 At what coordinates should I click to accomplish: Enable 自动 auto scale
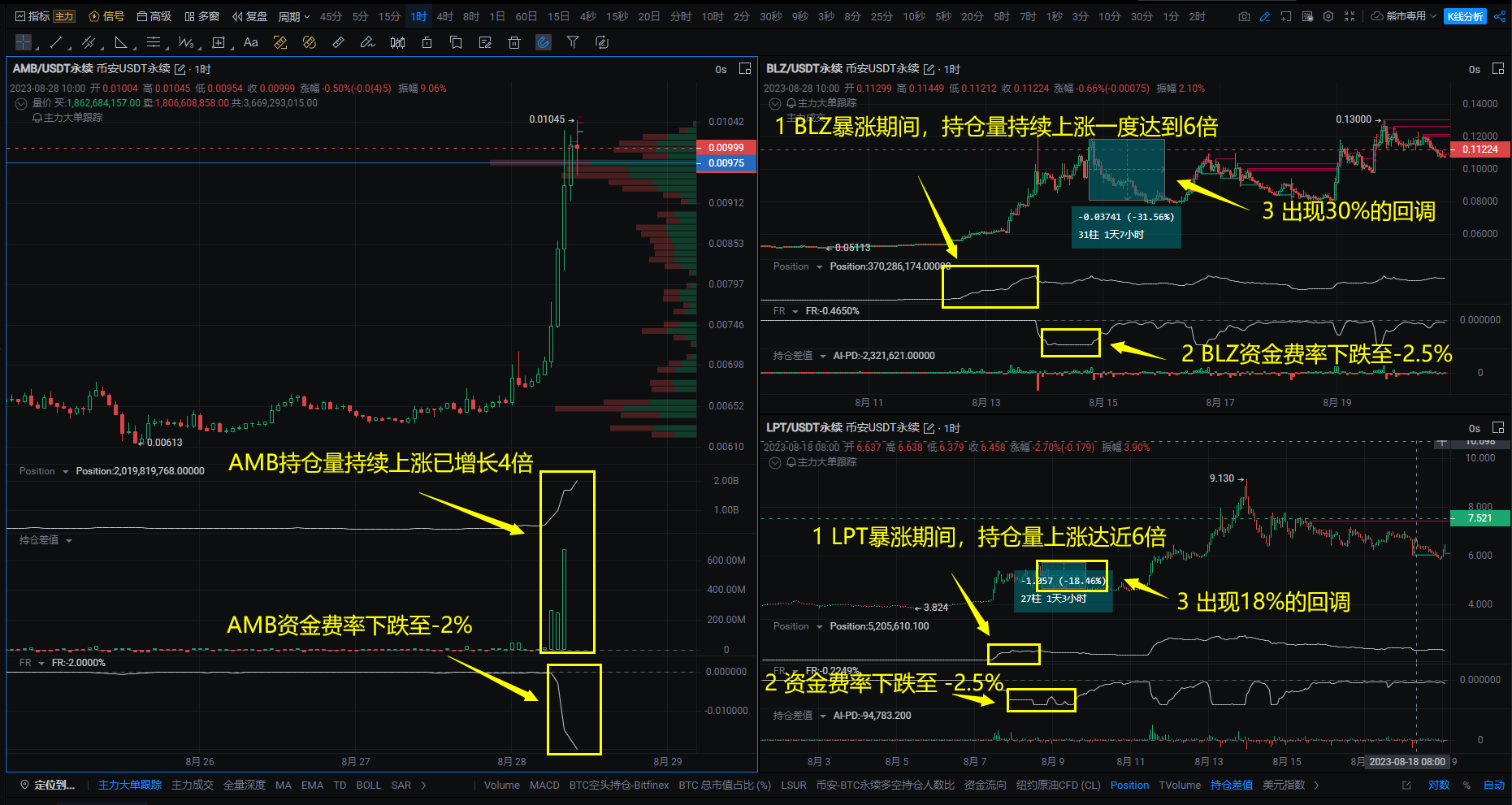(1494, 785)
